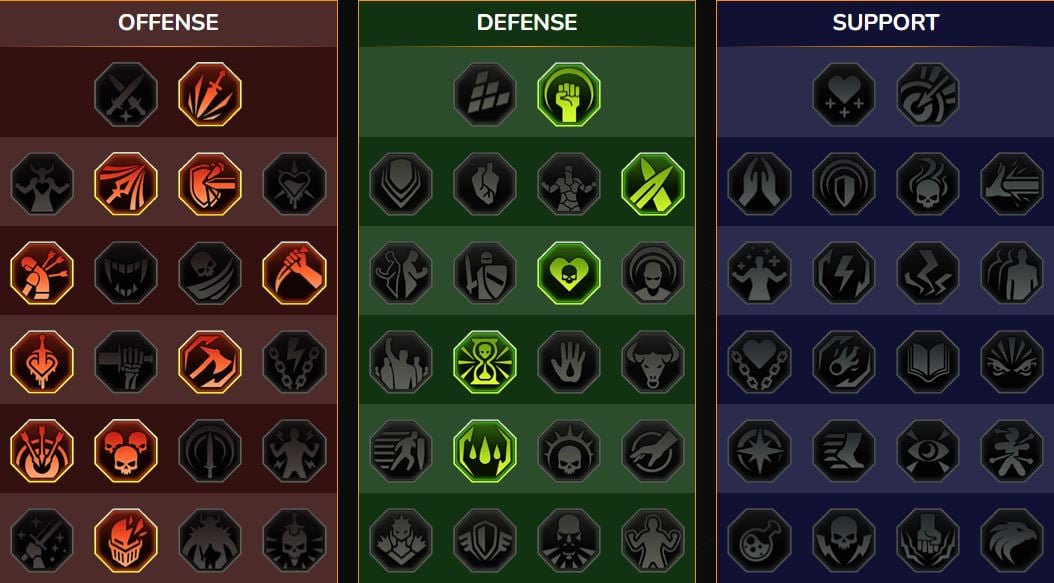Click the glowing green fist mastery
Viewport: 1054px width, 583px height.
tap(569, 94)
